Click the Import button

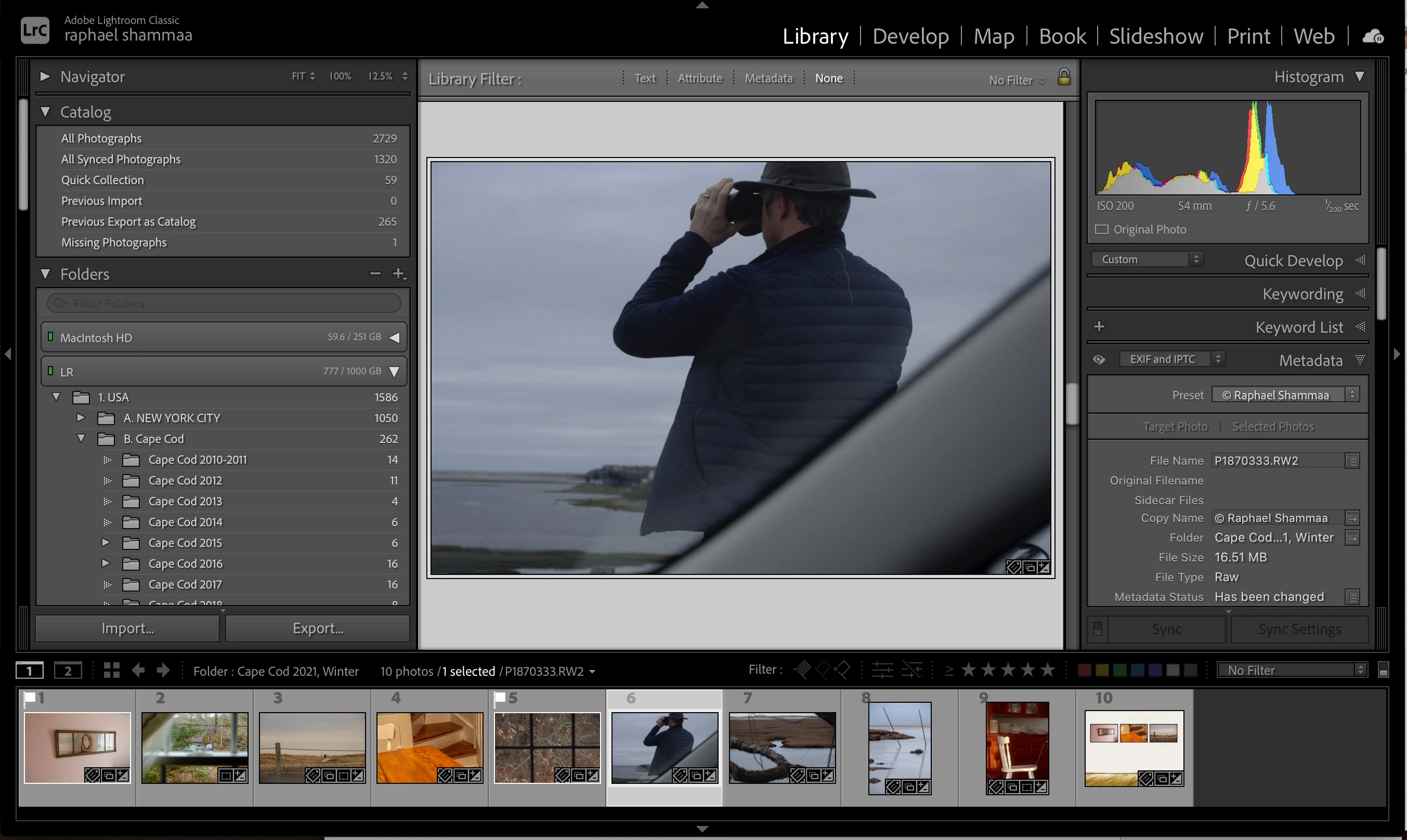pyautogui.click(x=127, y=628)
